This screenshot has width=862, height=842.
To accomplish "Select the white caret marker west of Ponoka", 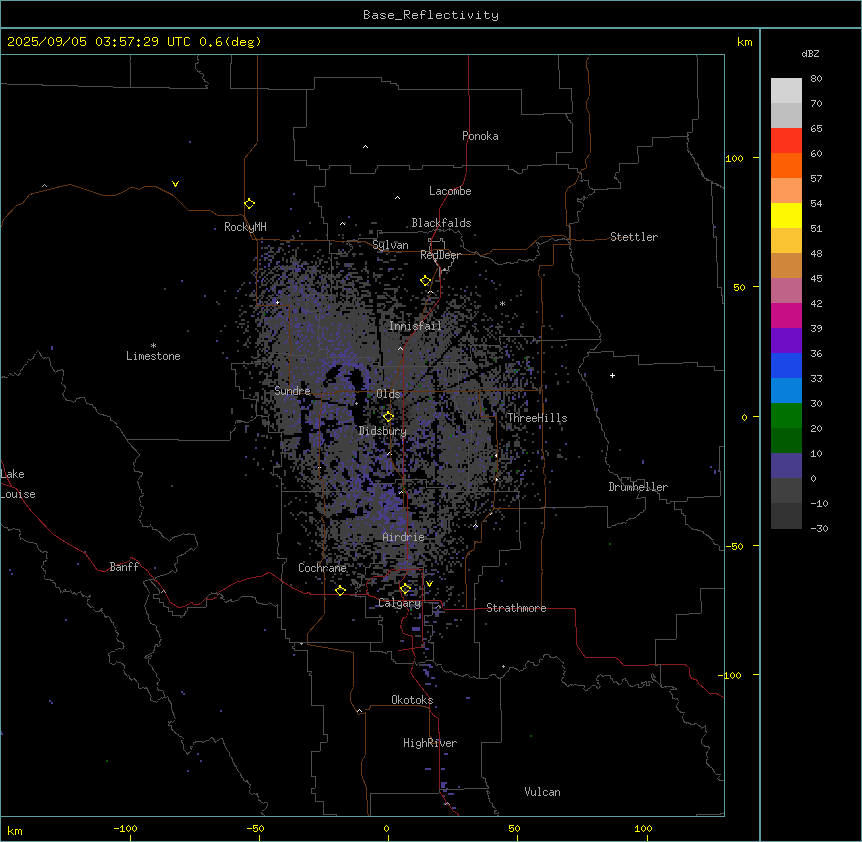I will coord(365,147).
